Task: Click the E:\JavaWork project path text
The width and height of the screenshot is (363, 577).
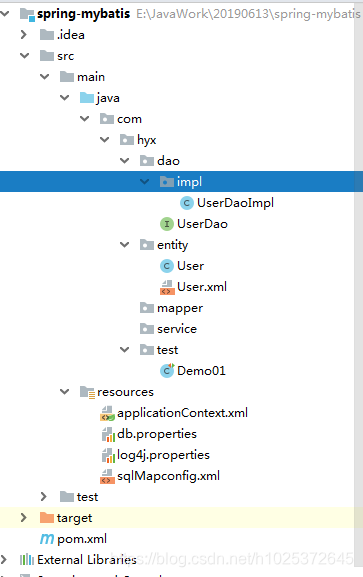Action: pyautogui.click(x=249, y=14)
